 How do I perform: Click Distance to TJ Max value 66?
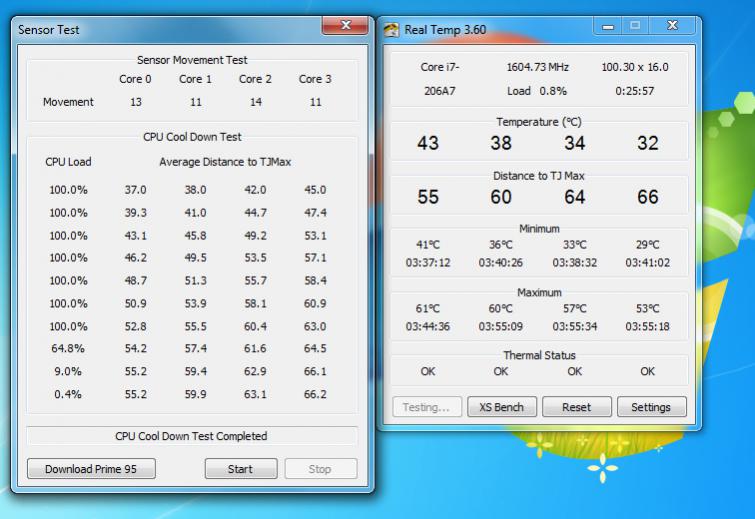click(x=648, y=197)
